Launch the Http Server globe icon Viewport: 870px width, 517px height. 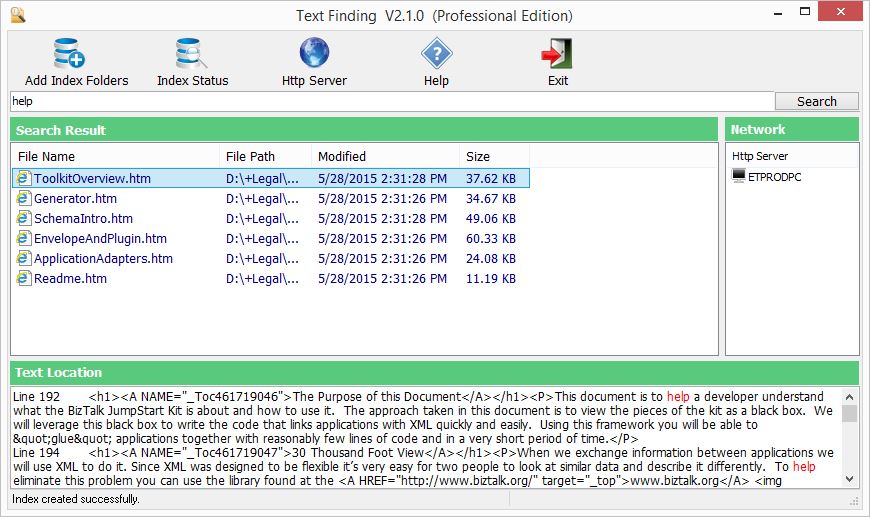coord(314,53)
